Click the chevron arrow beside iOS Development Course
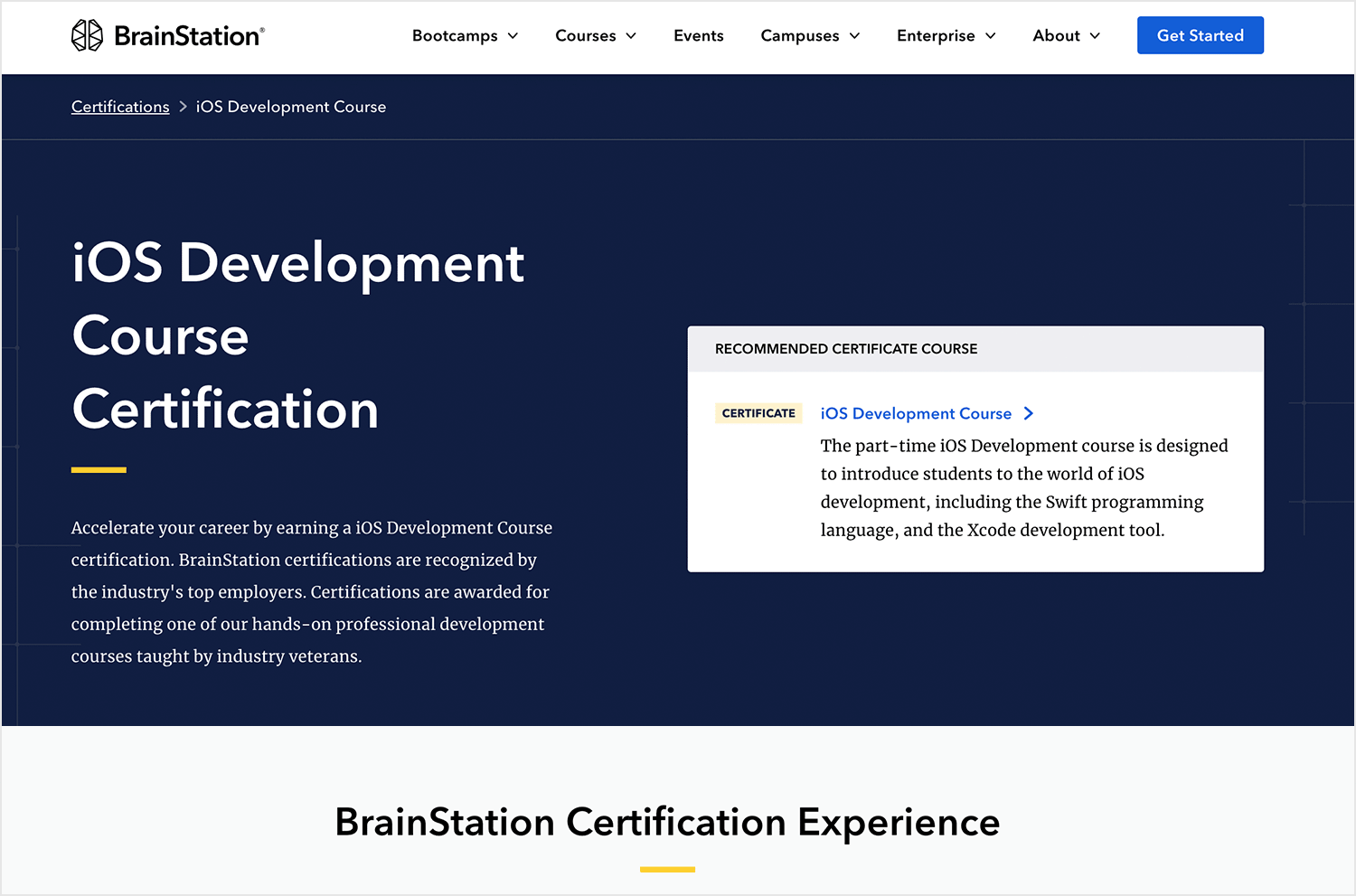 click(1029, 413)
